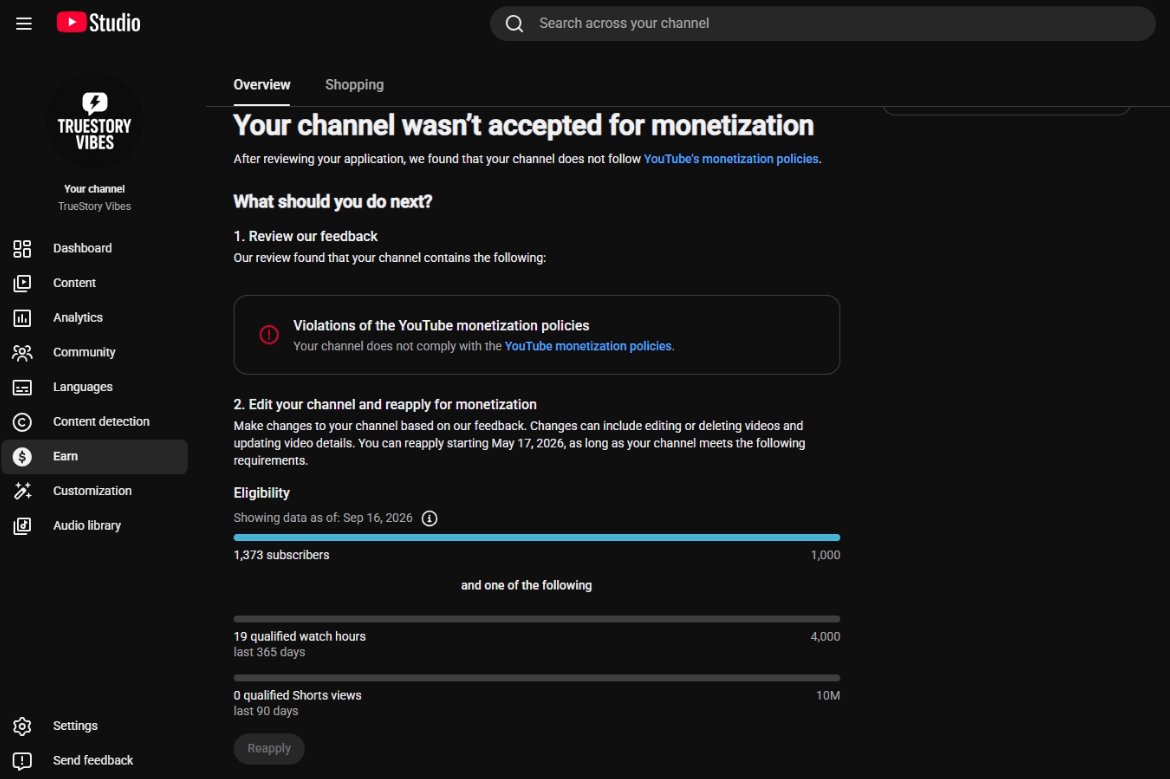Image resolution: width=1170 pixels, height=779 pixels.
Task: Open the TrueStory Vibes channel avatar
Action: [x=95, y=122]
